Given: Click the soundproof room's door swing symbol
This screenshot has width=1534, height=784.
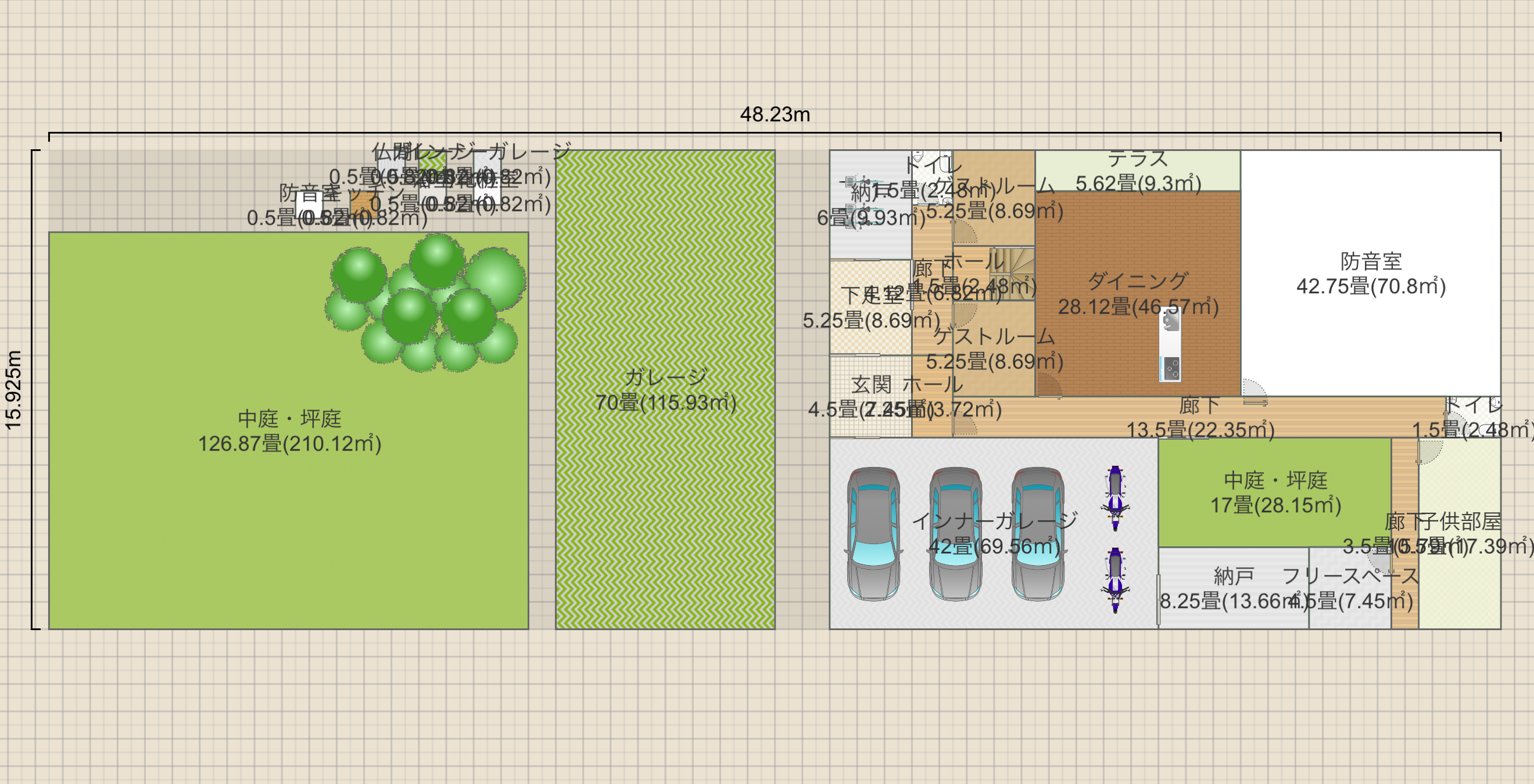Looking at the screenshot, I should tap(1255, 391).
